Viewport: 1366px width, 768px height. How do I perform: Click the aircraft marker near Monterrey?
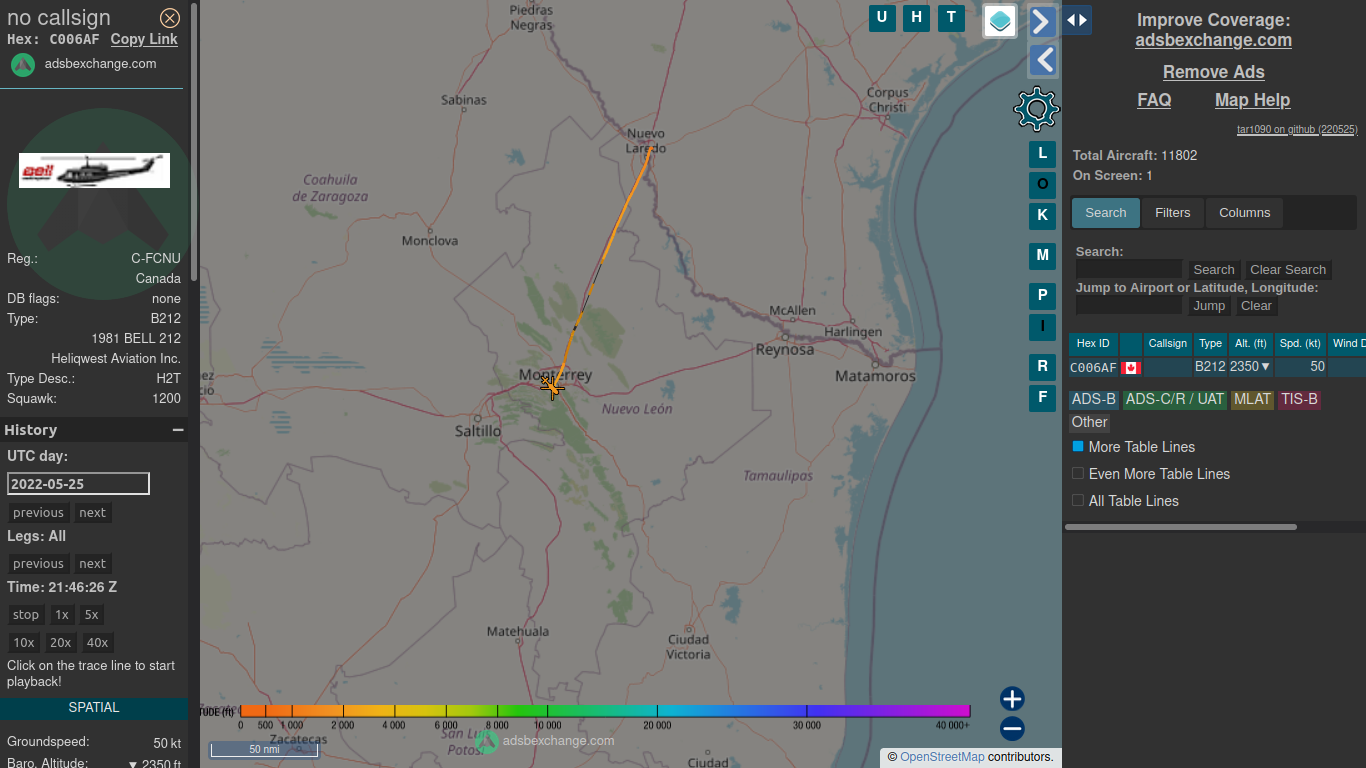pyautogui.click(x=551, y=386)
